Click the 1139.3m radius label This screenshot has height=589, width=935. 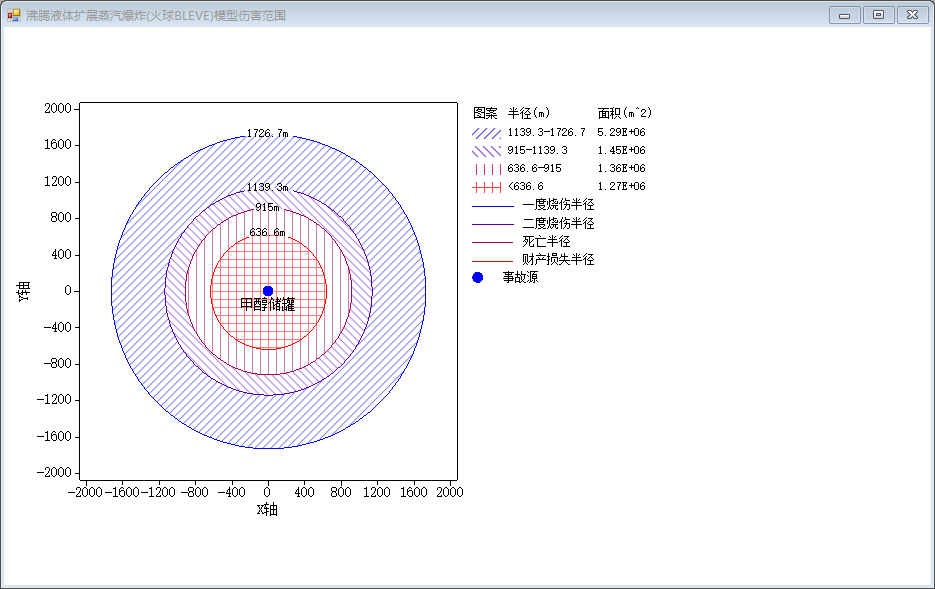(x=268, y=187)
